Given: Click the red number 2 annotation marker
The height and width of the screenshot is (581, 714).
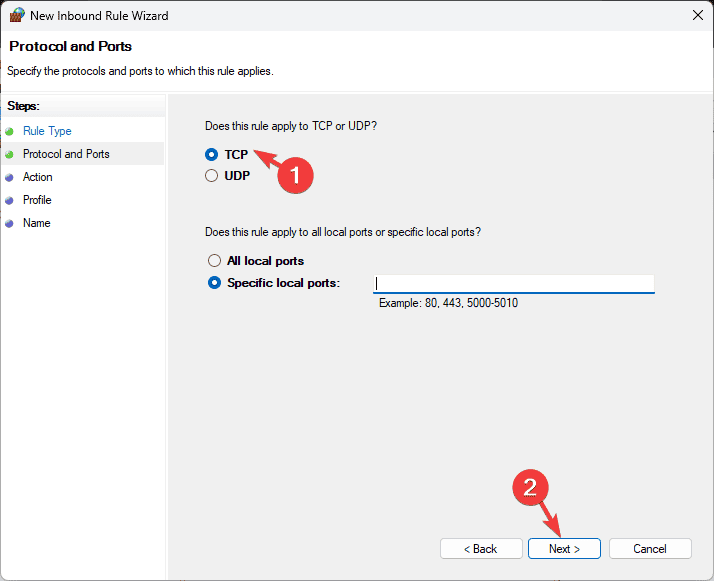Looking at the screenshot, I should tap(530, 487).
